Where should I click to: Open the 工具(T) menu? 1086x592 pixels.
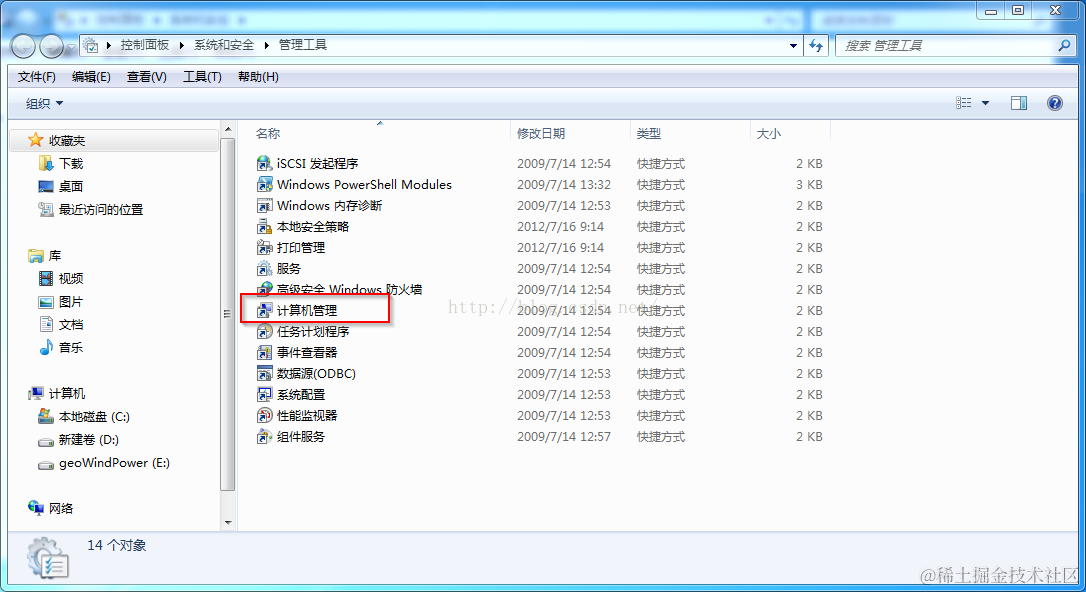[202, 77]
